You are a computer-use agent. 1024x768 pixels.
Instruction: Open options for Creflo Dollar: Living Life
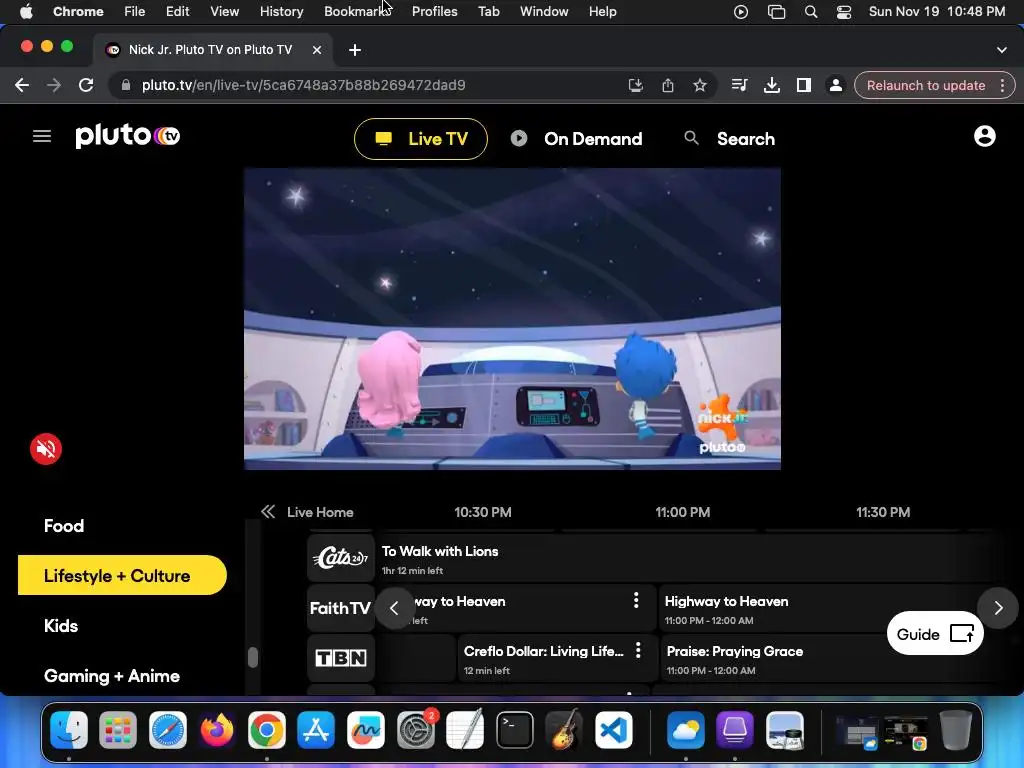pyautogui.click(x=638, y=650)
